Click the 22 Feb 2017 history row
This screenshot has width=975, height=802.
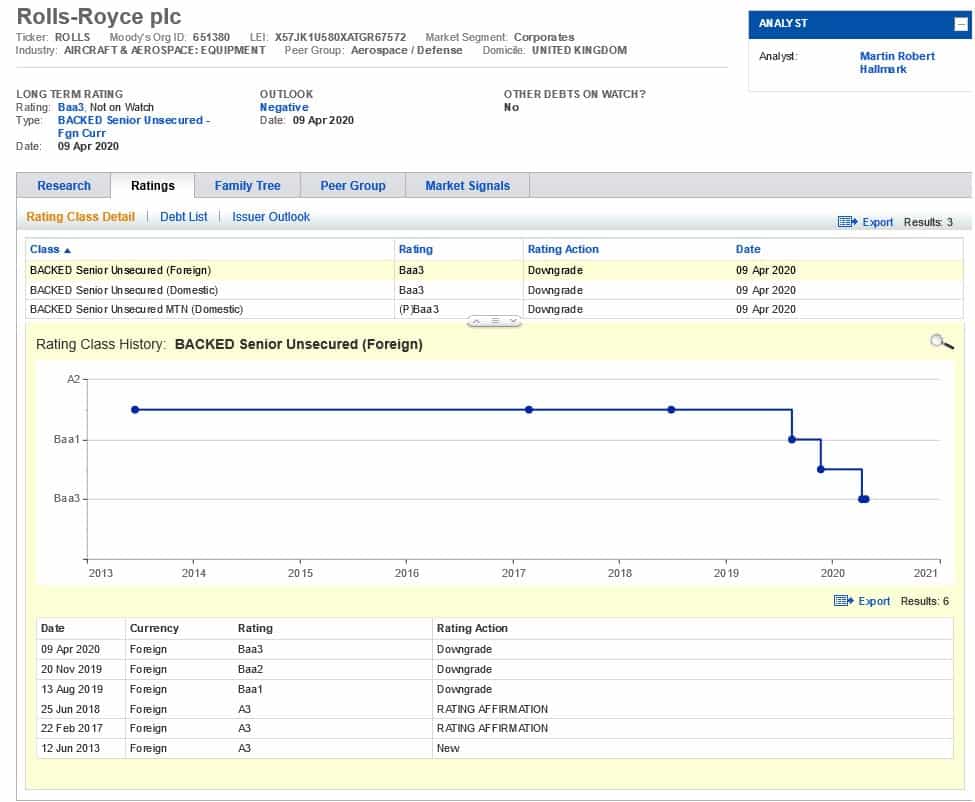point(494,728)
